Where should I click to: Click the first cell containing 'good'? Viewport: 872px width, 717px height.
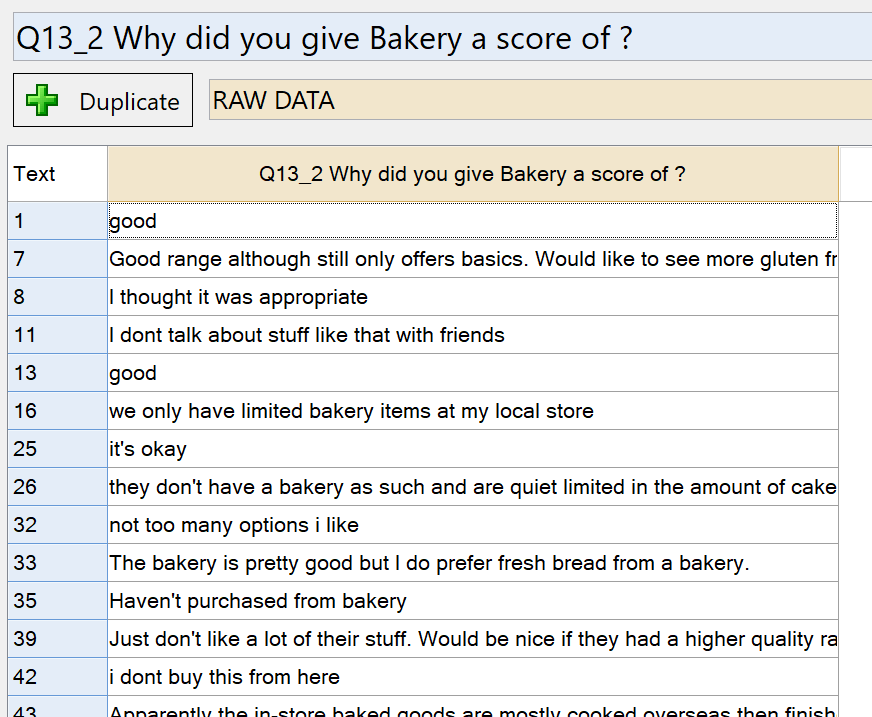click(473, 221)
